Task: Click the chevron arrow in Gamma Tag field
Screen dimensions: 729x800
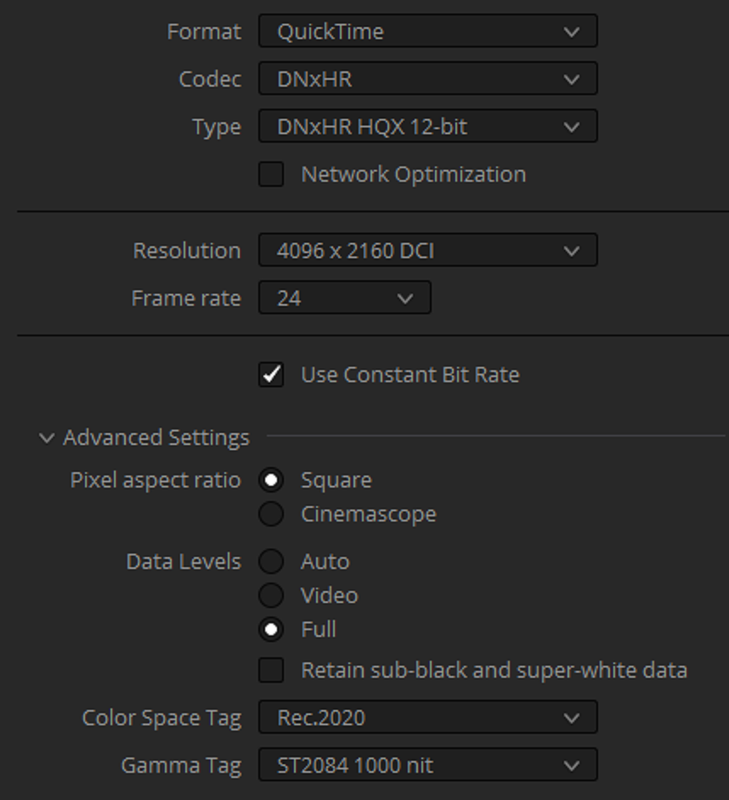Action: pos(571,766)
